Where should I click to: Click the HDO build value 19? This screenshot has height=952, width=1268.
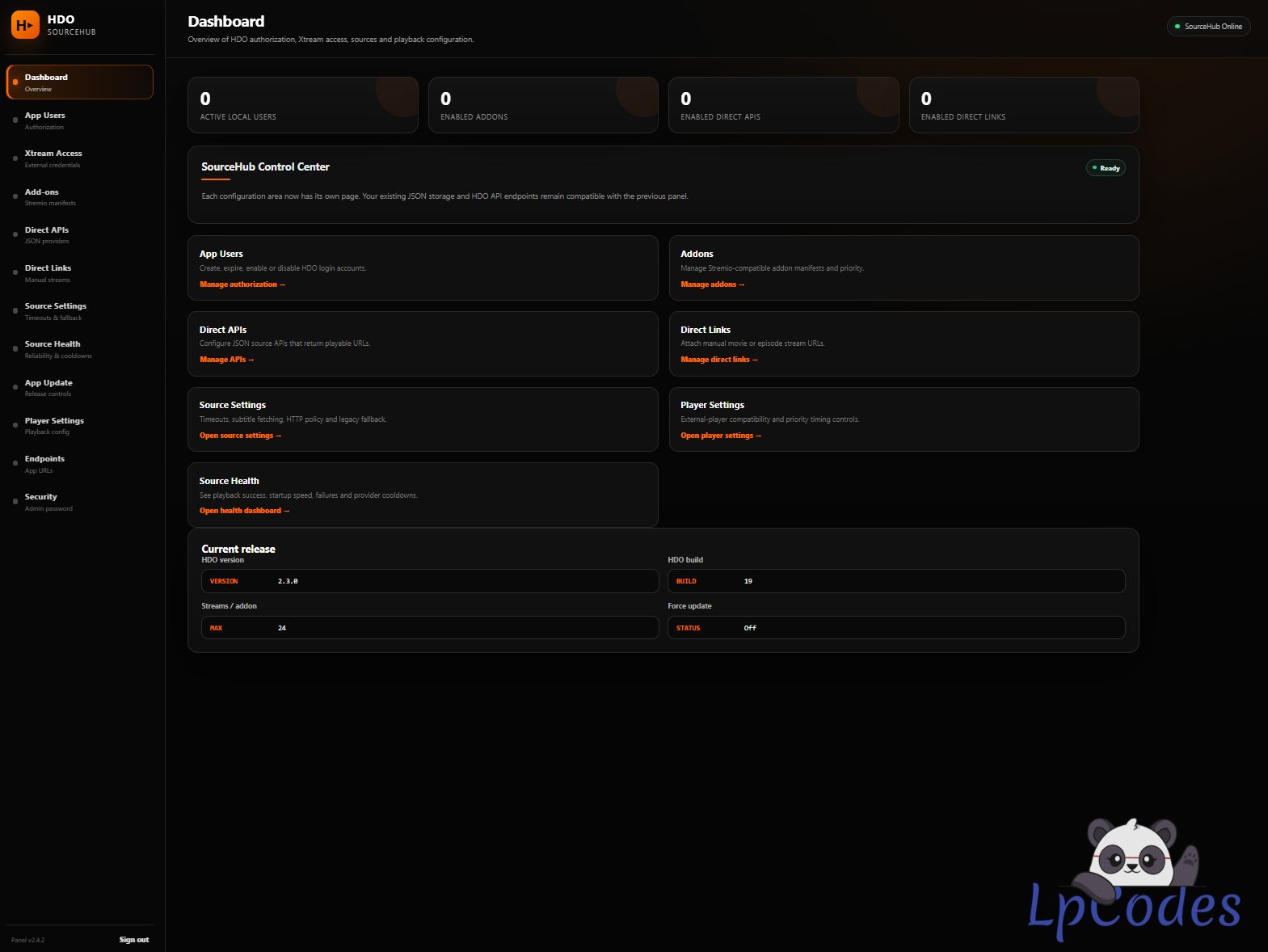tap(748, 582)
